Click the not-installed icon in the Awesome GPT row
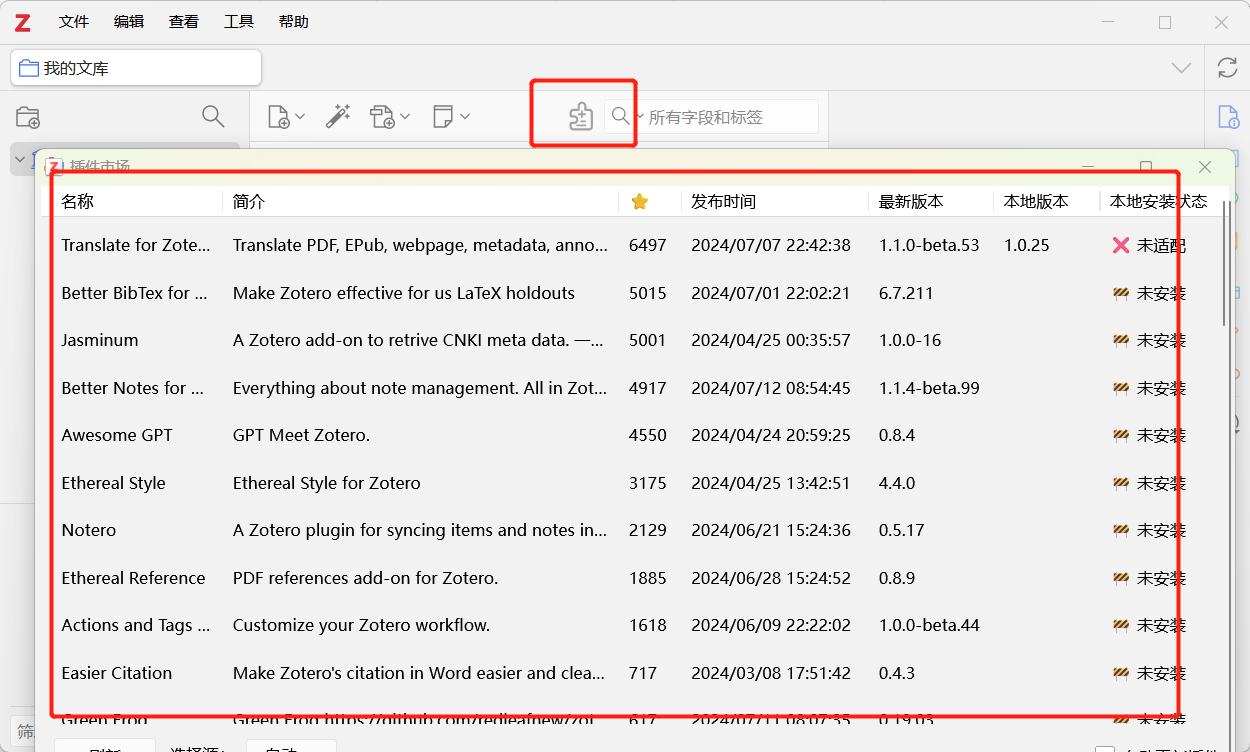1250x752 pixels. click(1121, 435)
